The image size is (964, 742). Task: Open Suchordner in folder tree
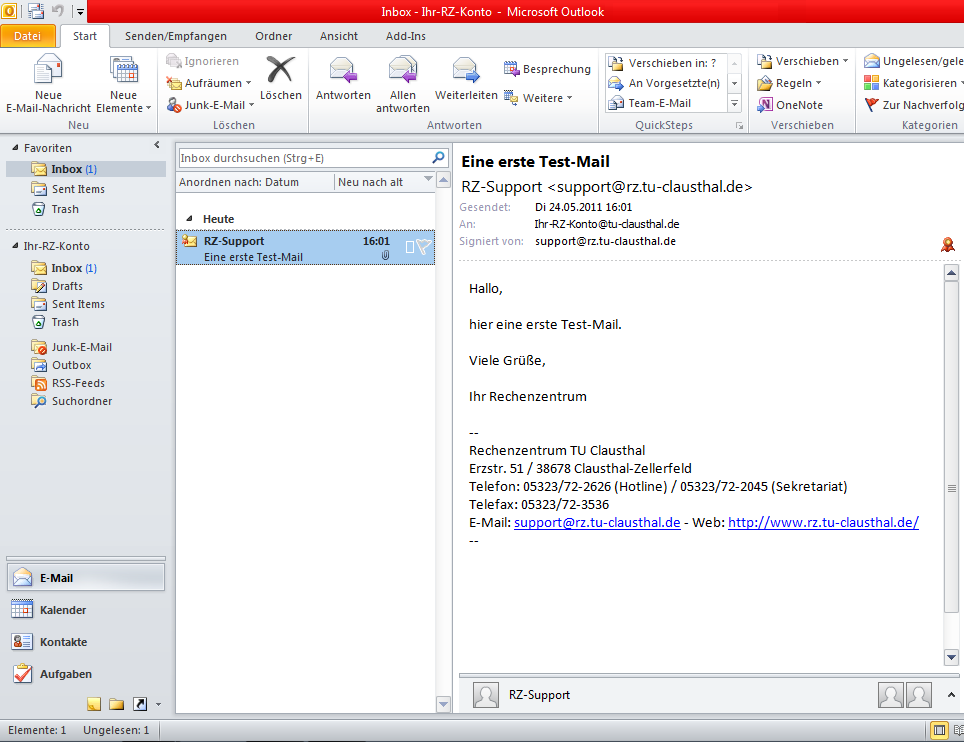tap(82, 401)
